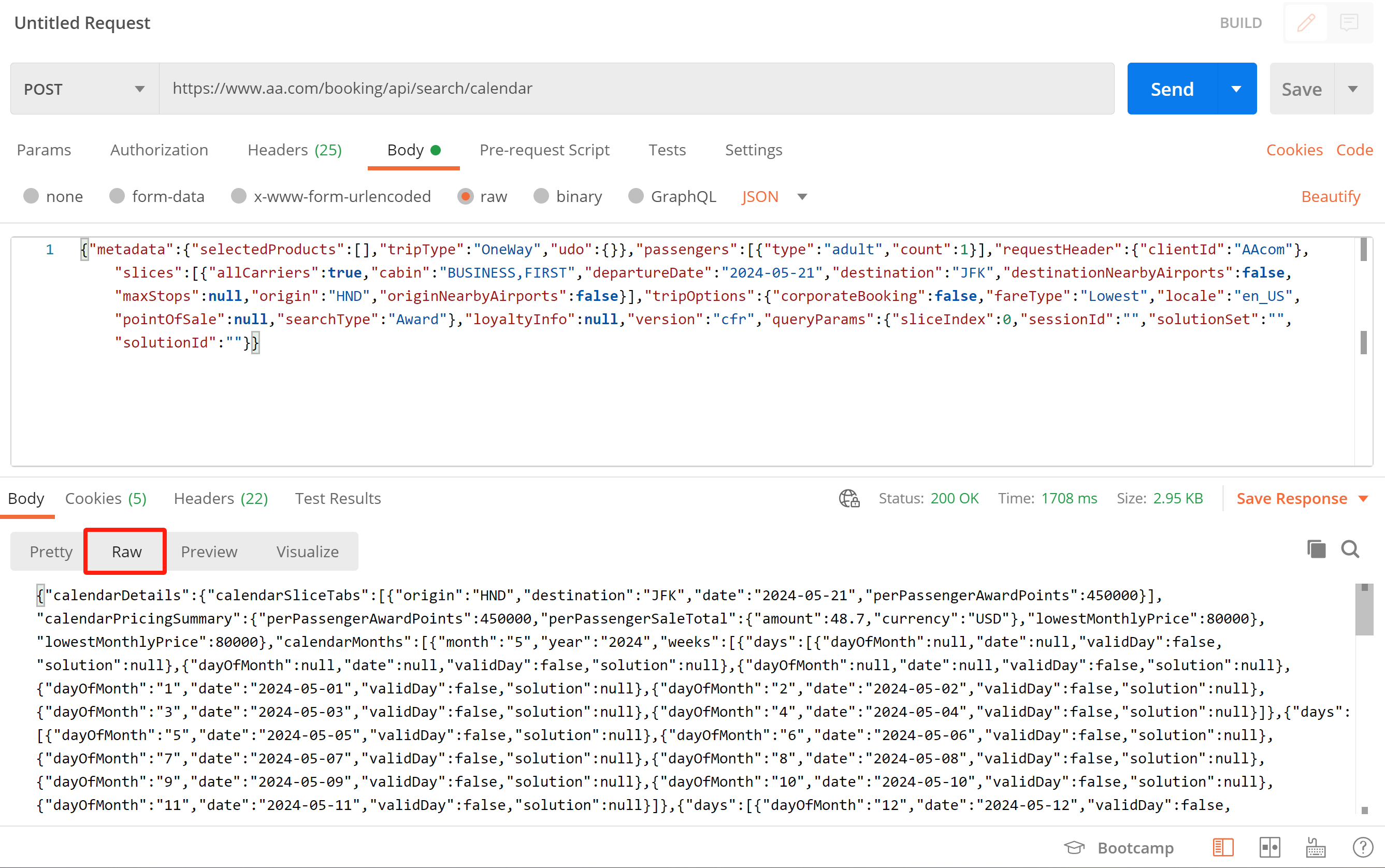Viewport: 1385px width, 868px height.
Task: Click the Save button
Action: point(1302,89)
